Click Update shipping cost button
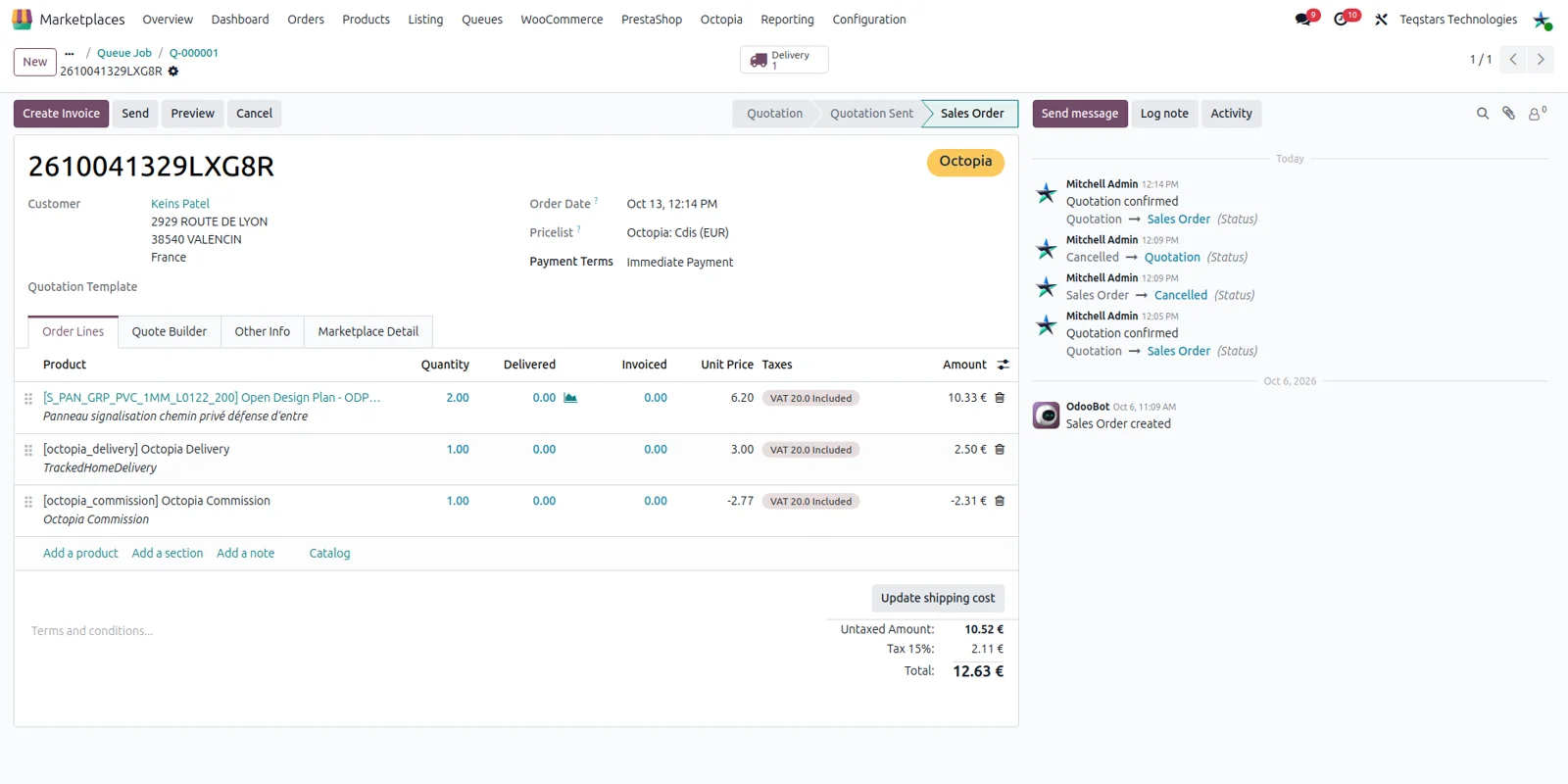Screen dimensions: 1568x784 [938, 599]
